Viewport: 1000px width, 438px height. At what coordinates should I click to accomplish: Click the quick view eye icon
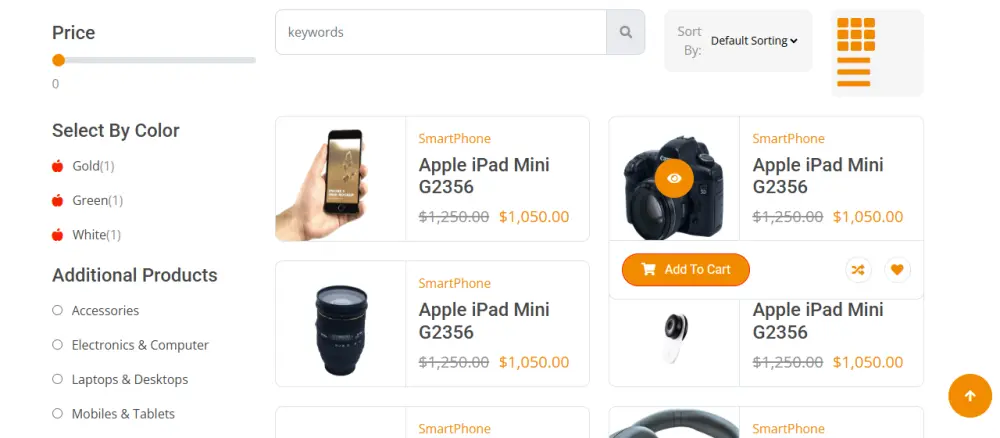(674, 178)
